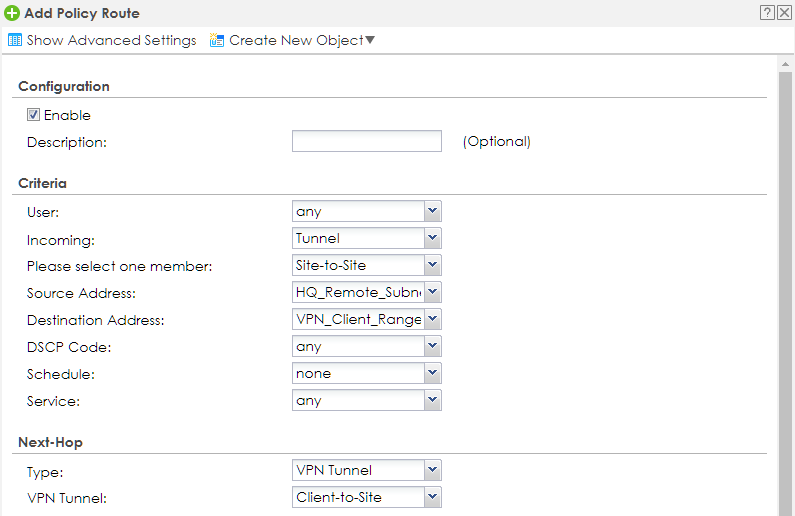Open the member dropdown showing Site-to-Site
Image resolution: width=795 pixels, height=516 pixels.
click(366, 266)
